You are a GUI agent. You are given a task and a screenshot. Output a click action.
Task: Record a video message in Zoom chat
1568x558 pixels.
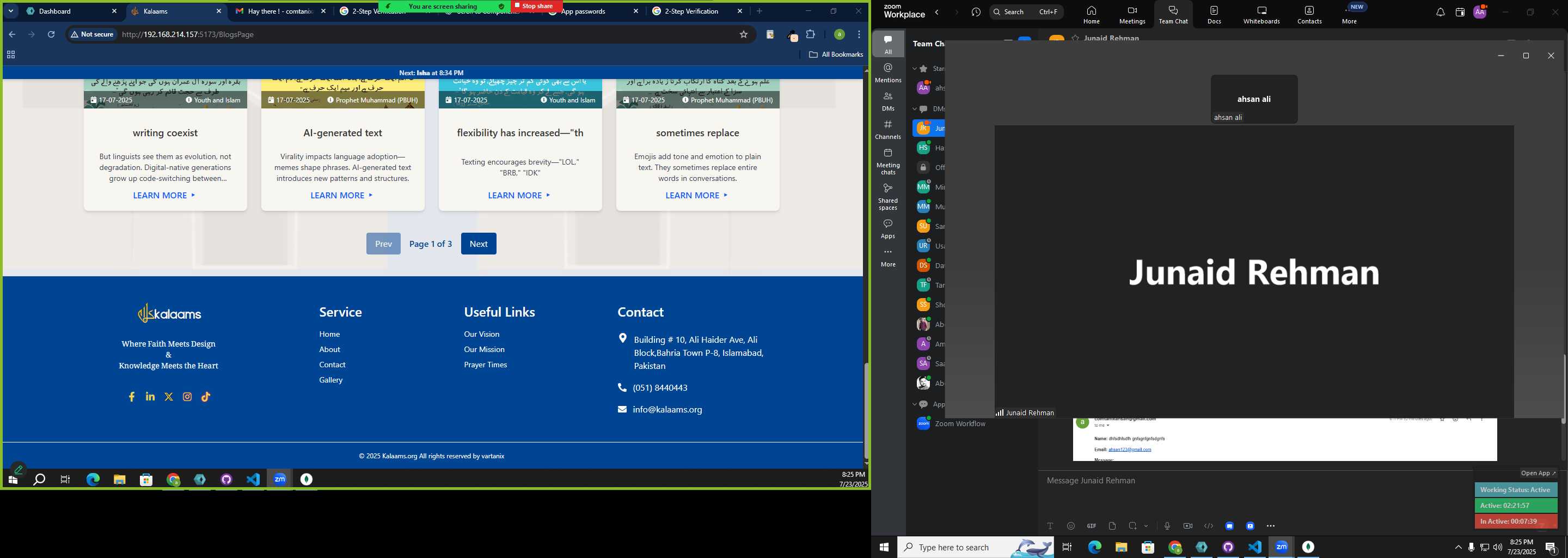click(1187, 526)
